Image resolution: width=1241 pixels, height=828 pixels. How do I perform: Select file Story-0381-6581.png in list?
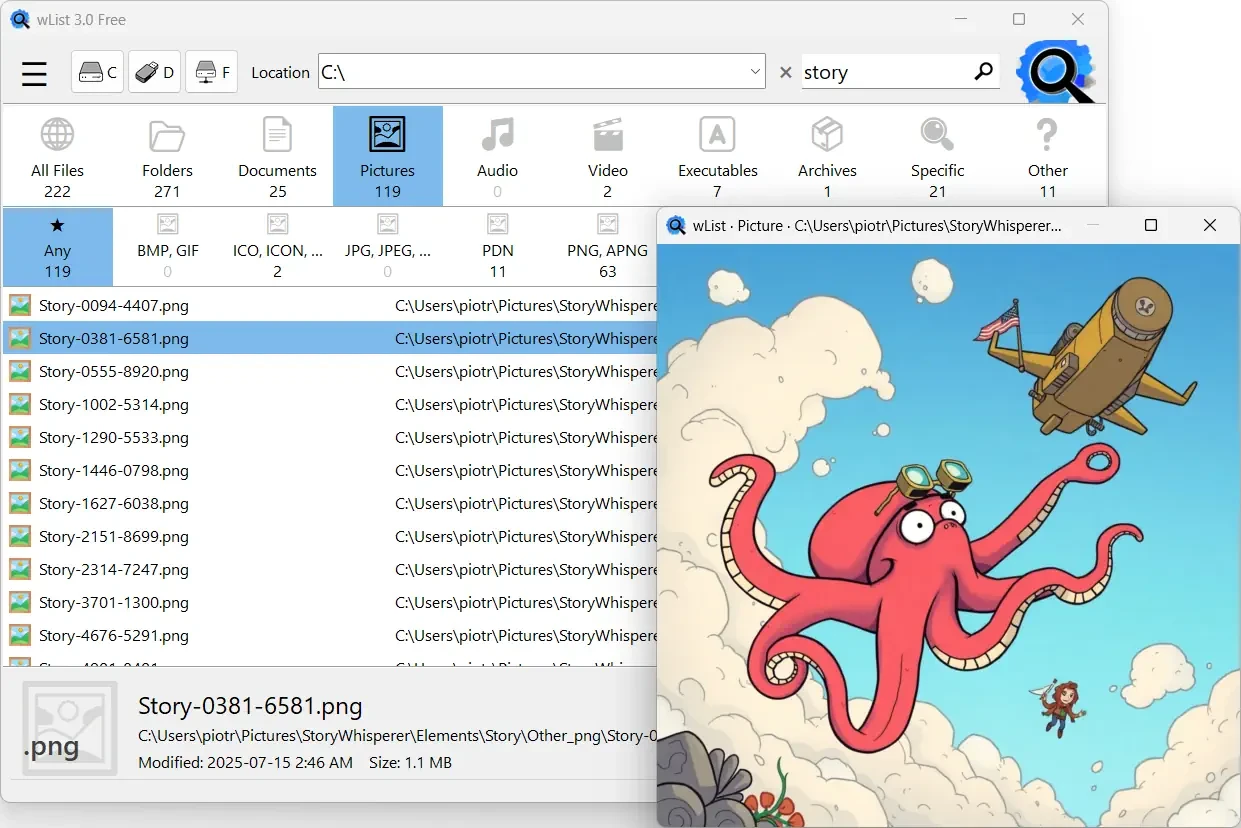[330, 338]
